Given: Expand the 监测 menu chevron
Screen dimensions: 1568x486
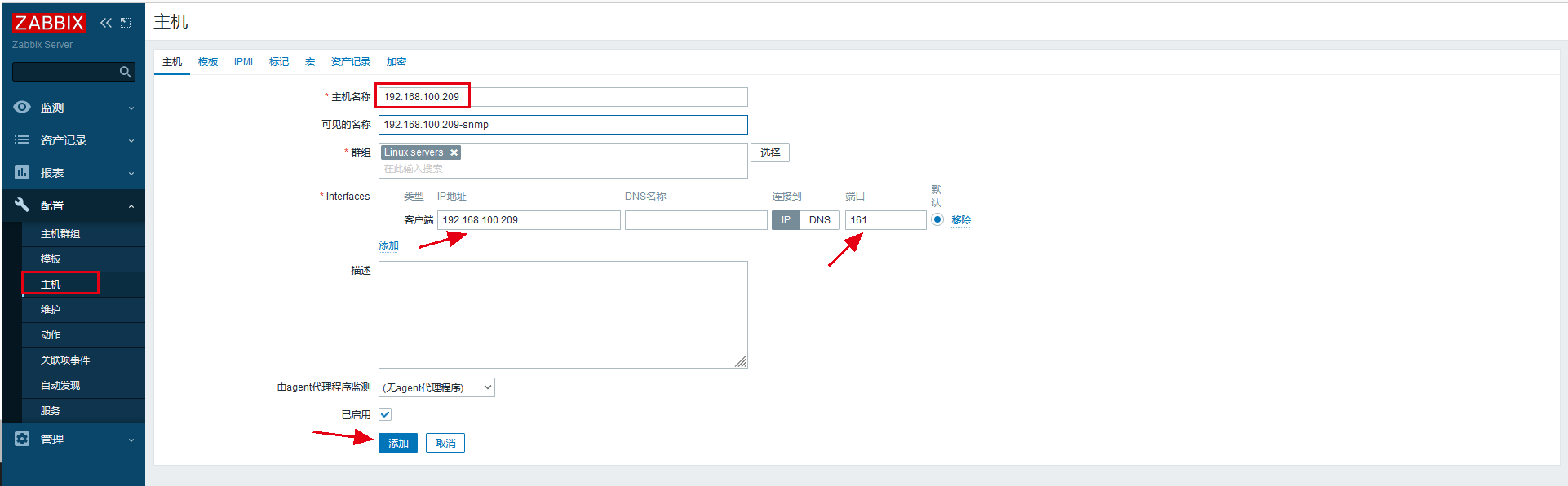Looking at the screenshot, I should point(131,108).
